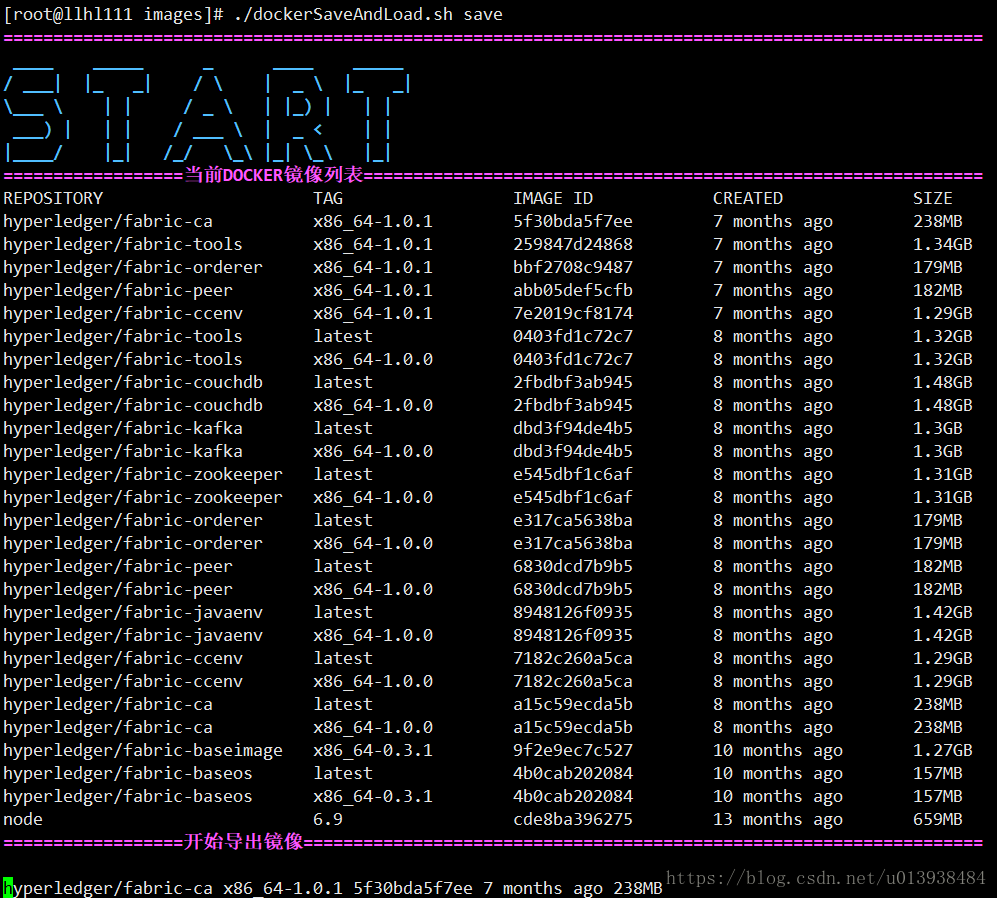Click the node tag 6.9

pyautogui.click(x=327, y=819)
